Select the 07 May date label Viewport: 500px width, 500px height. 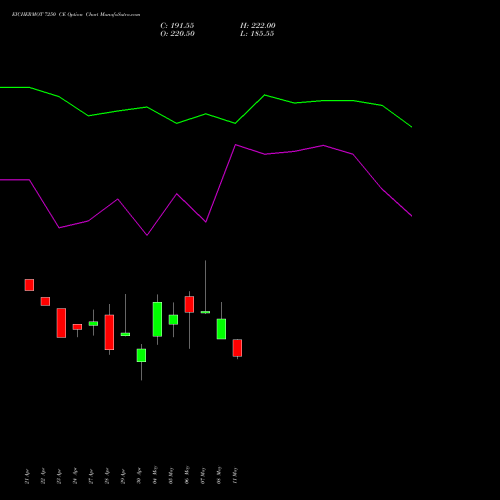tap(203, 475)
